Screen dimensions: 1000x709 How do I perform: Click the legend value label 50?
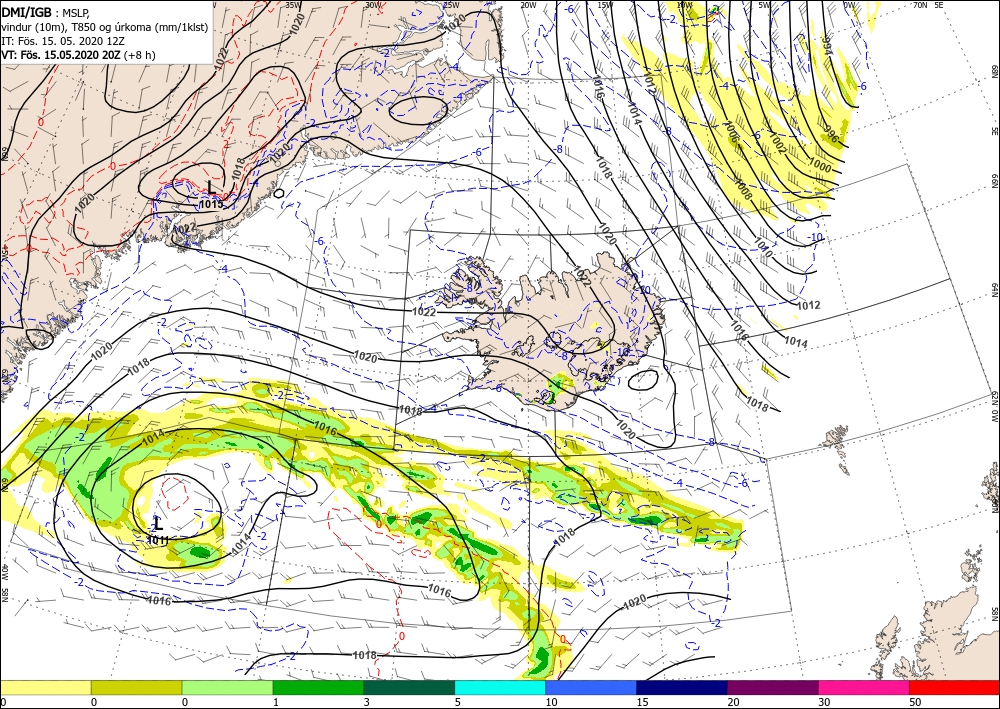pyautogui.click(x=915, y=702)
